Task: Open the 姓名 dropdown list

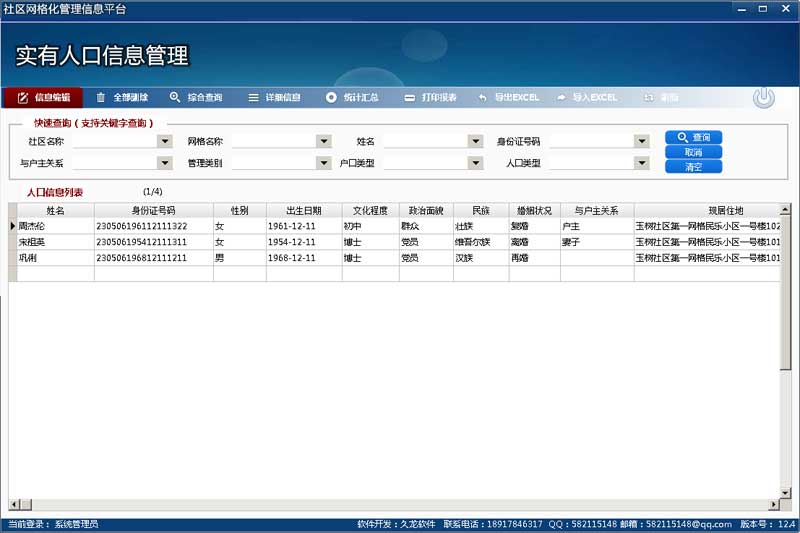Action: point(476,141)
